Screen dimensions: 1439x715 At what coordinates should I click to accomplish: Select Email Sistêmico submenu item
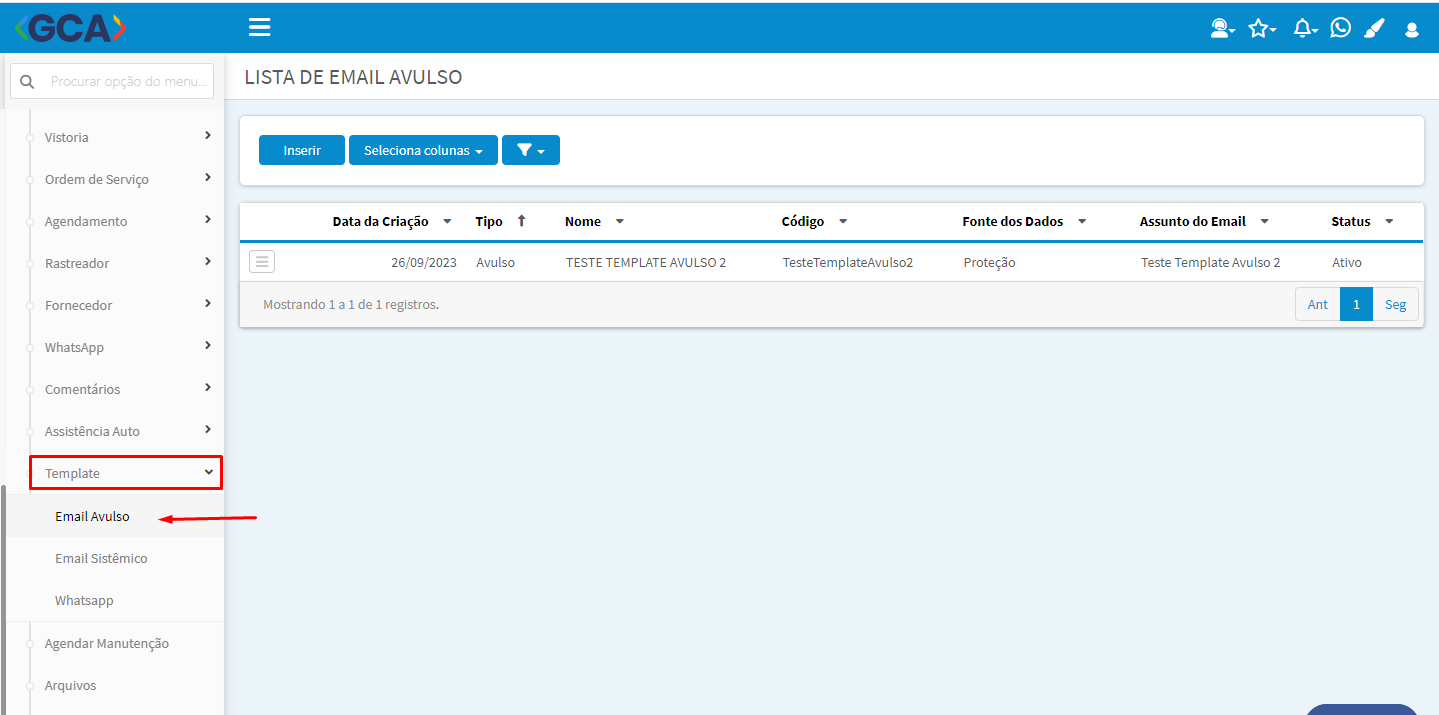tap(101, 559)
